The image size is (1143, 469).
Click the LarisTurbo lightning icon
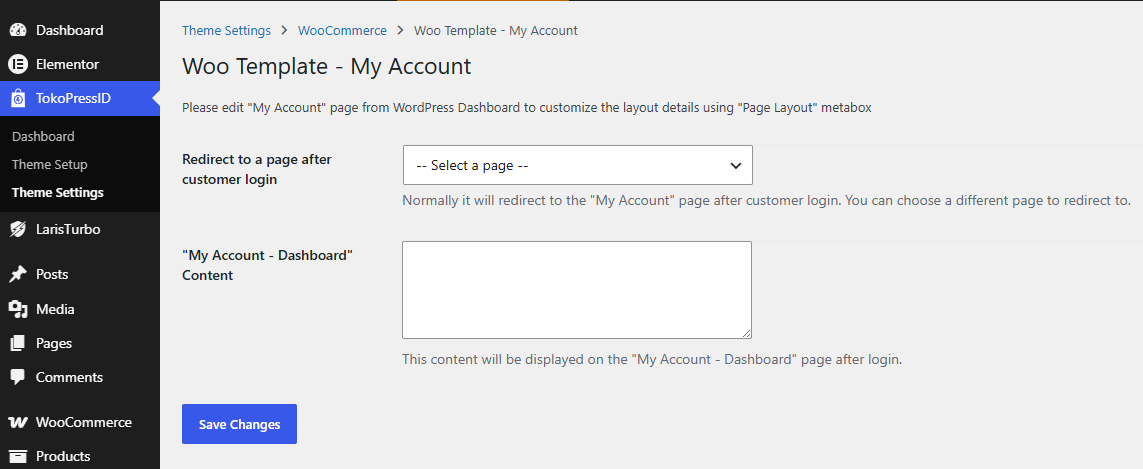tap(17, 229)
